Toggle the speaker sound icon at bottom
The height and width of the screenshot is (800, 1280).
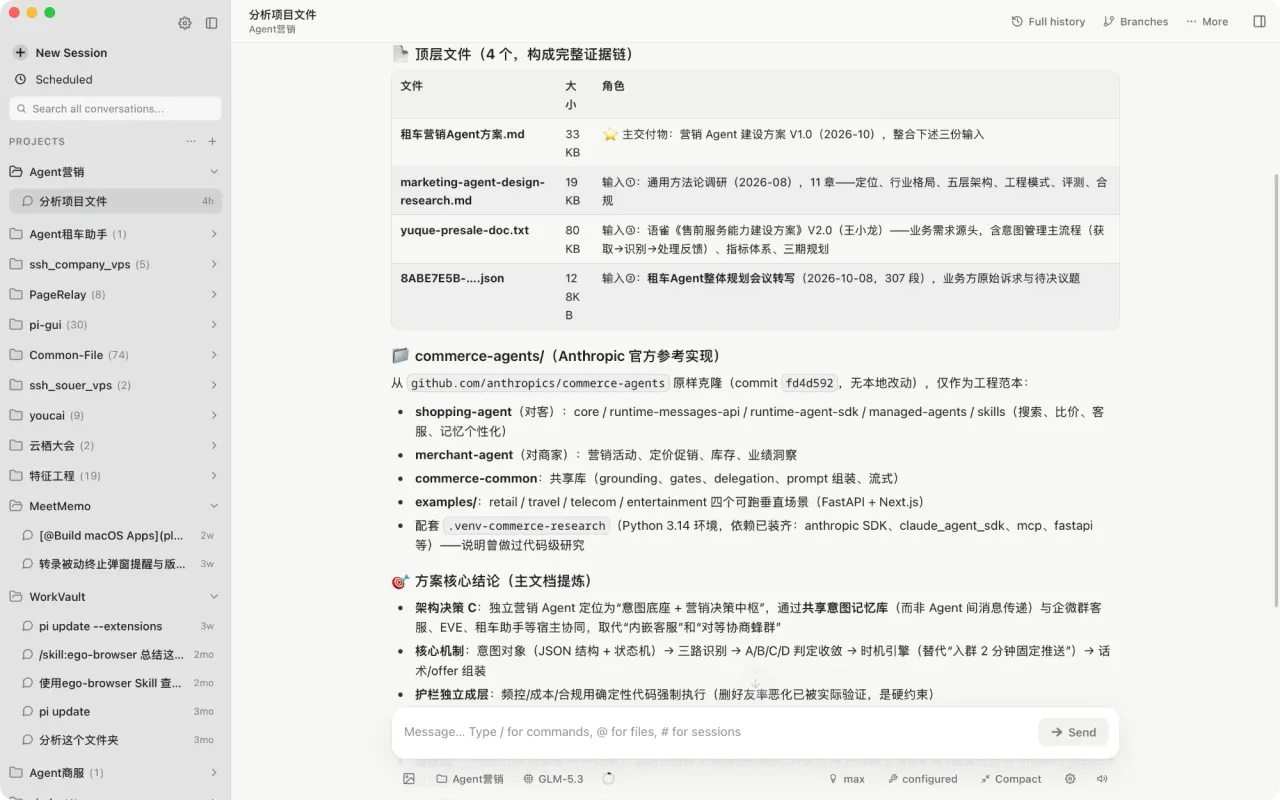(x=1102, y=779)
